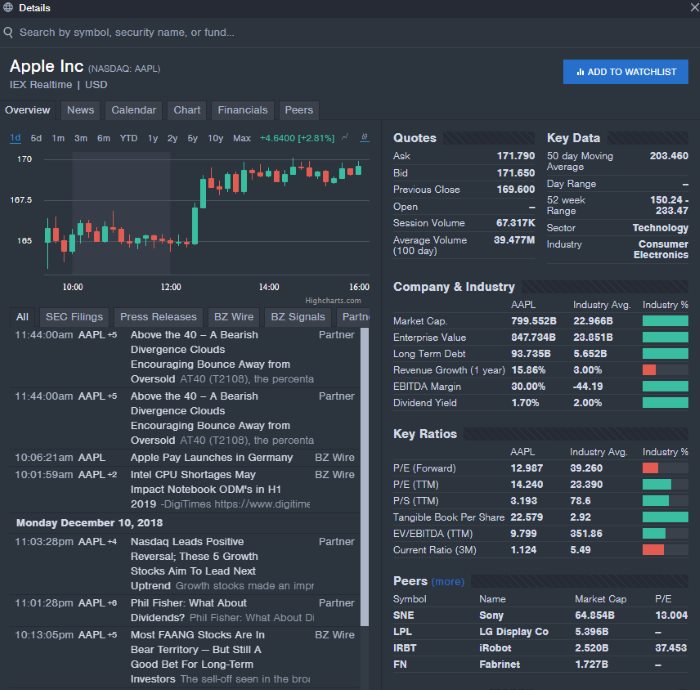Click the Session Volume value 67.317K
The image size is (700, 690).
[515, 223]
